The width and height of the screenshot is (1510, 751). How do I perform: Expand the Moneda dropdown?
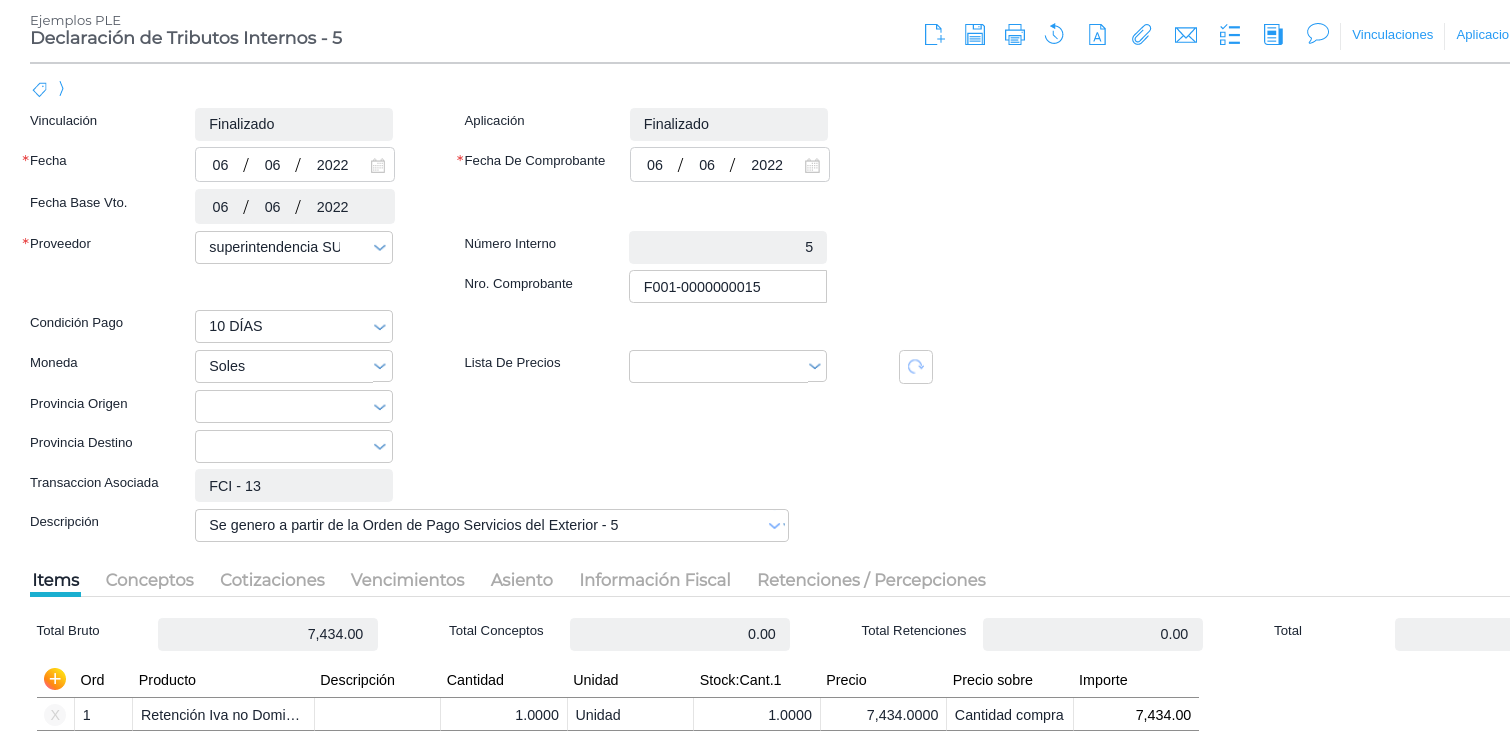pos(380,367)
